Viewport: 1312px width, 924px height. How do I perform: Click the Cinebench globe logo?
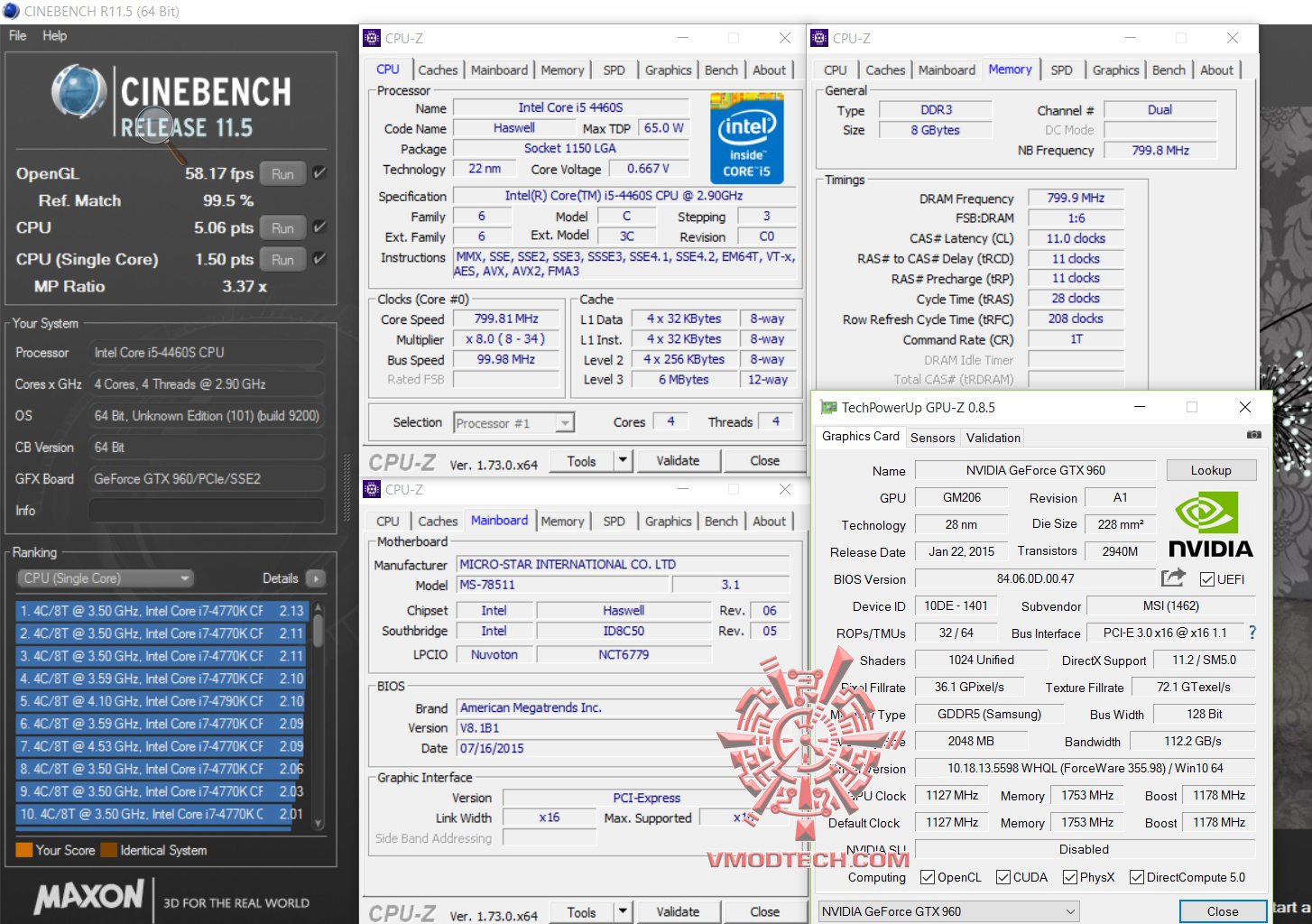tap(80, 92)
